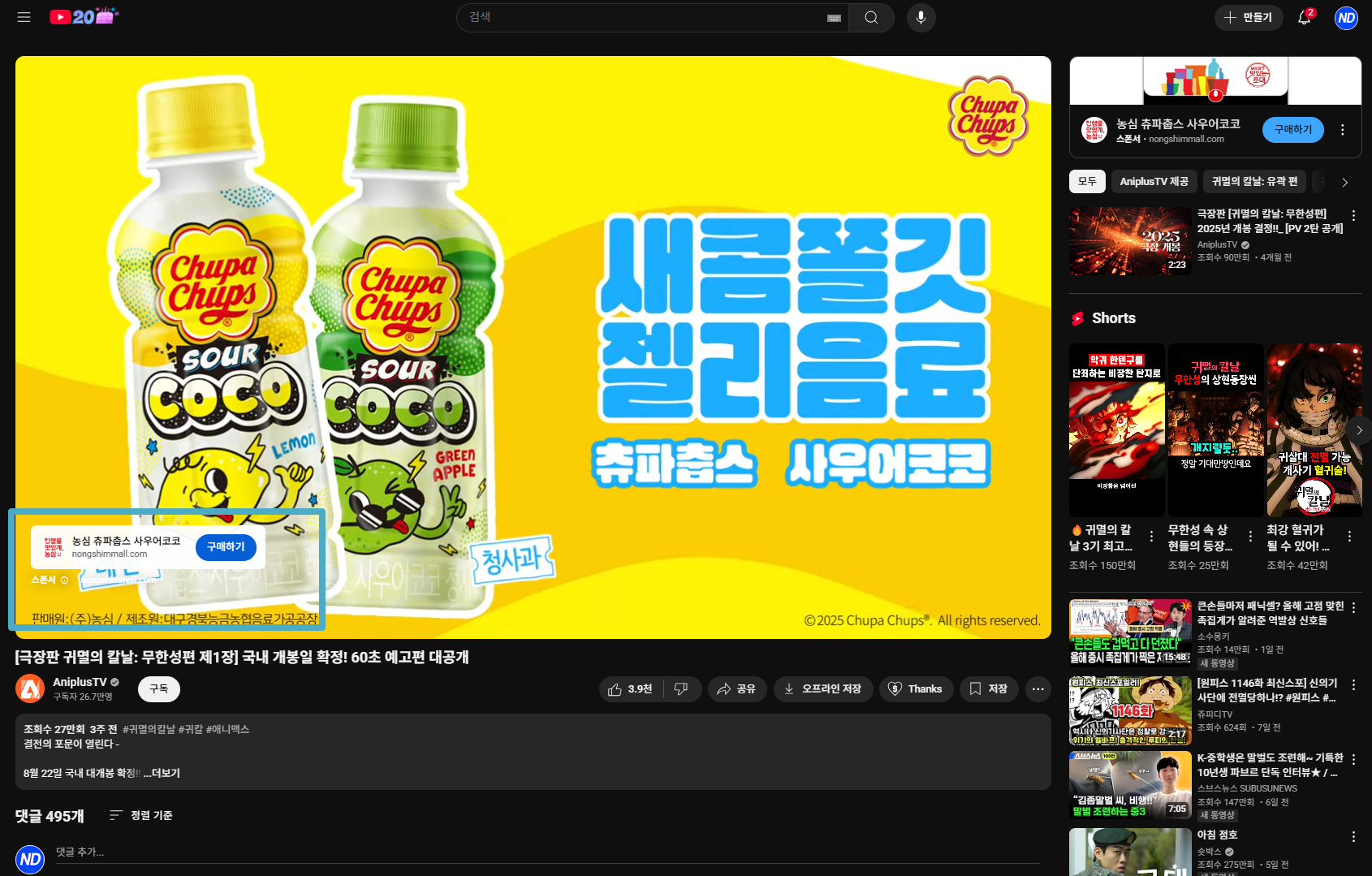Open the on-screen keyboard icon in search

(x=834, y=18)
